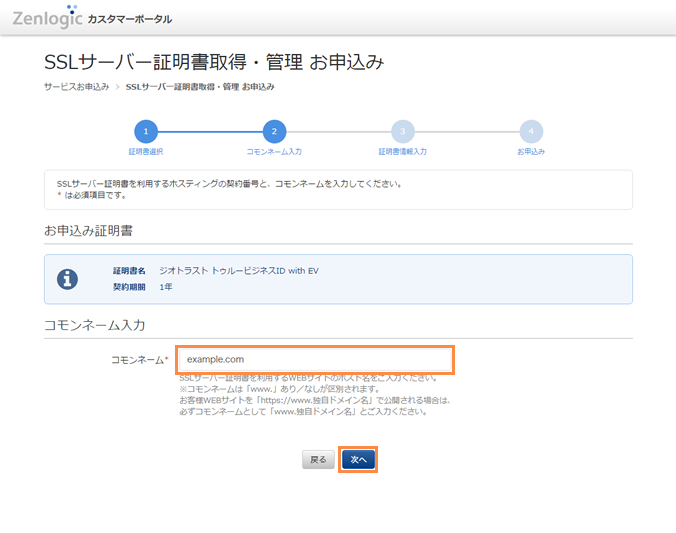Click the Zenlogic logo
Image resolution: width=676 pixels, height=533 pixels.
pyautogui.click(x=47, y=17)
